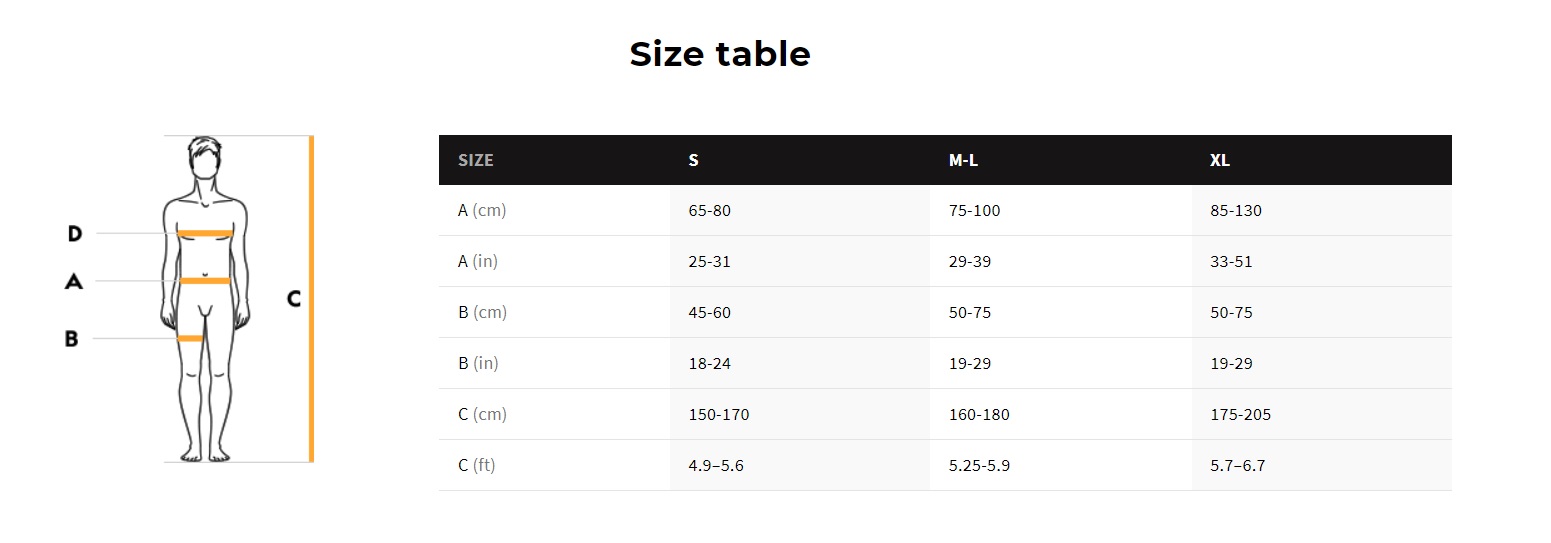Click the 4.9–5.6 value for size S
1551x543 pixels.
point(716,466)
